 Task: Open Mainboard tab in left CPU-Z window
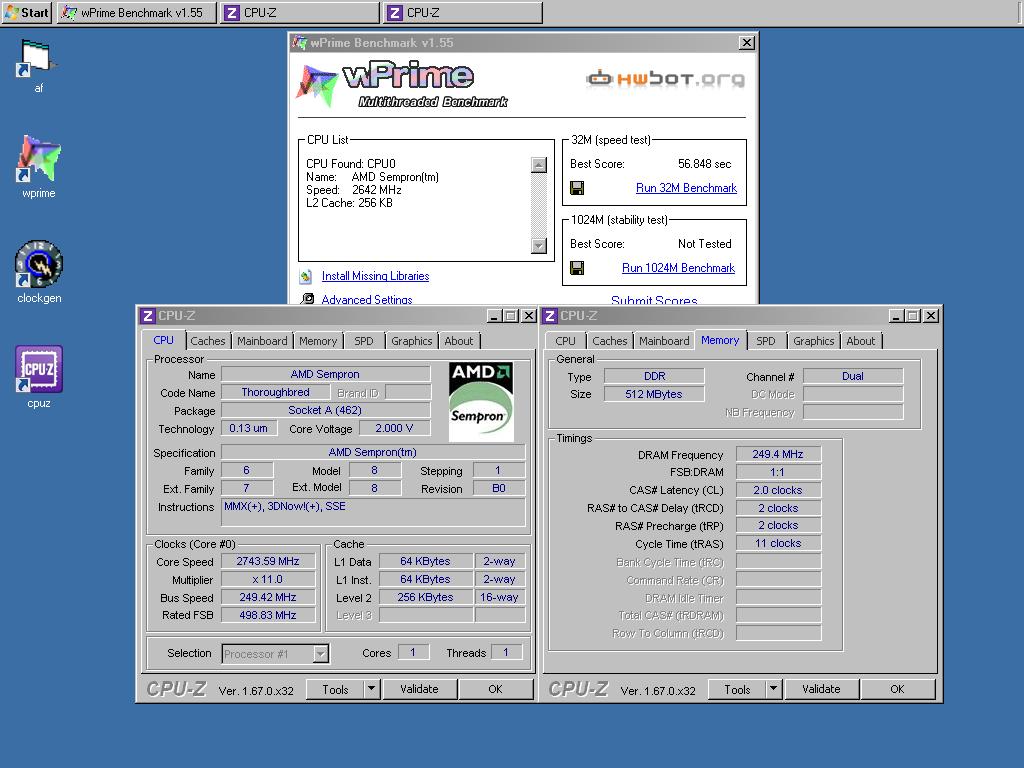[x=262, y=341]
